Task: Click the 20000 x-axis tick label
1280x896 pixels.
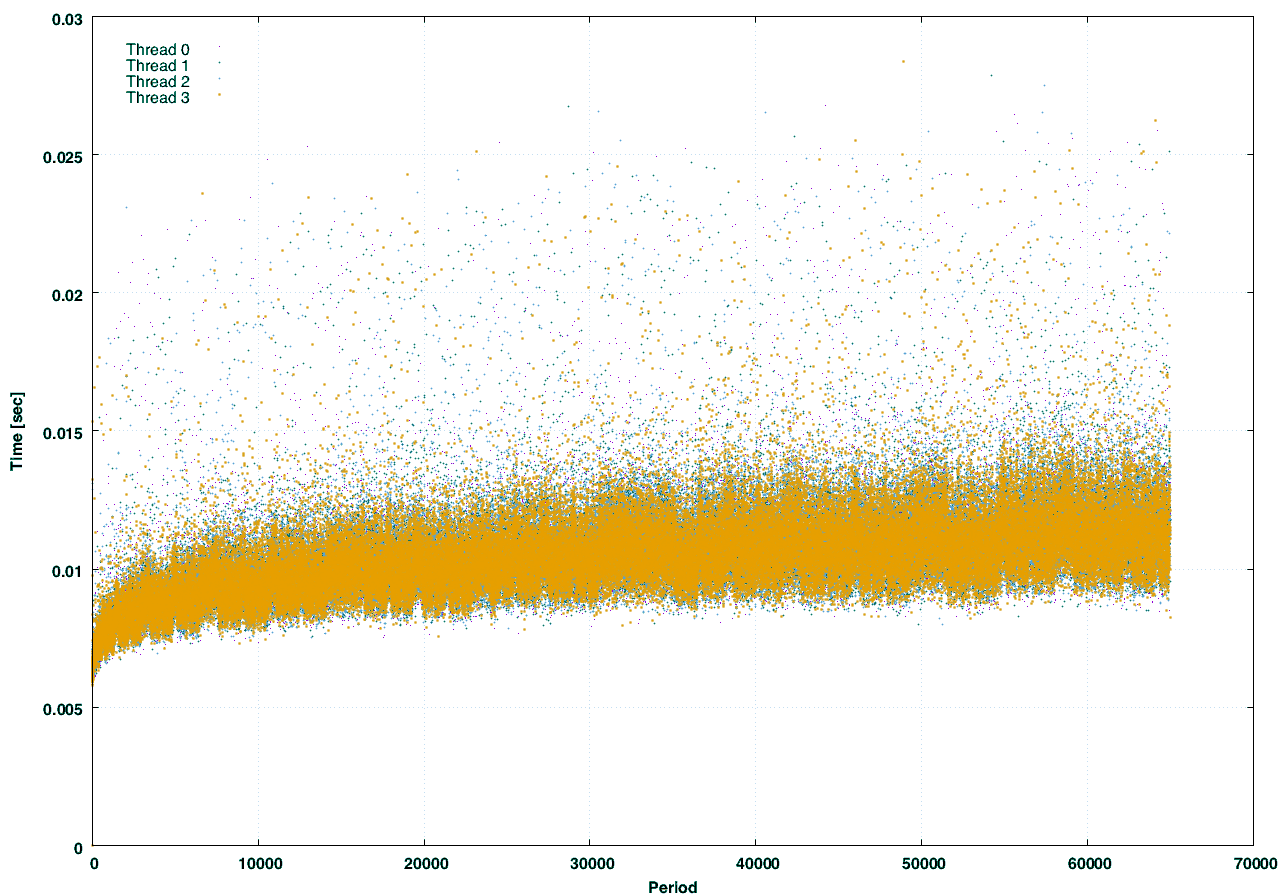Action: click(x=424, y=863)
